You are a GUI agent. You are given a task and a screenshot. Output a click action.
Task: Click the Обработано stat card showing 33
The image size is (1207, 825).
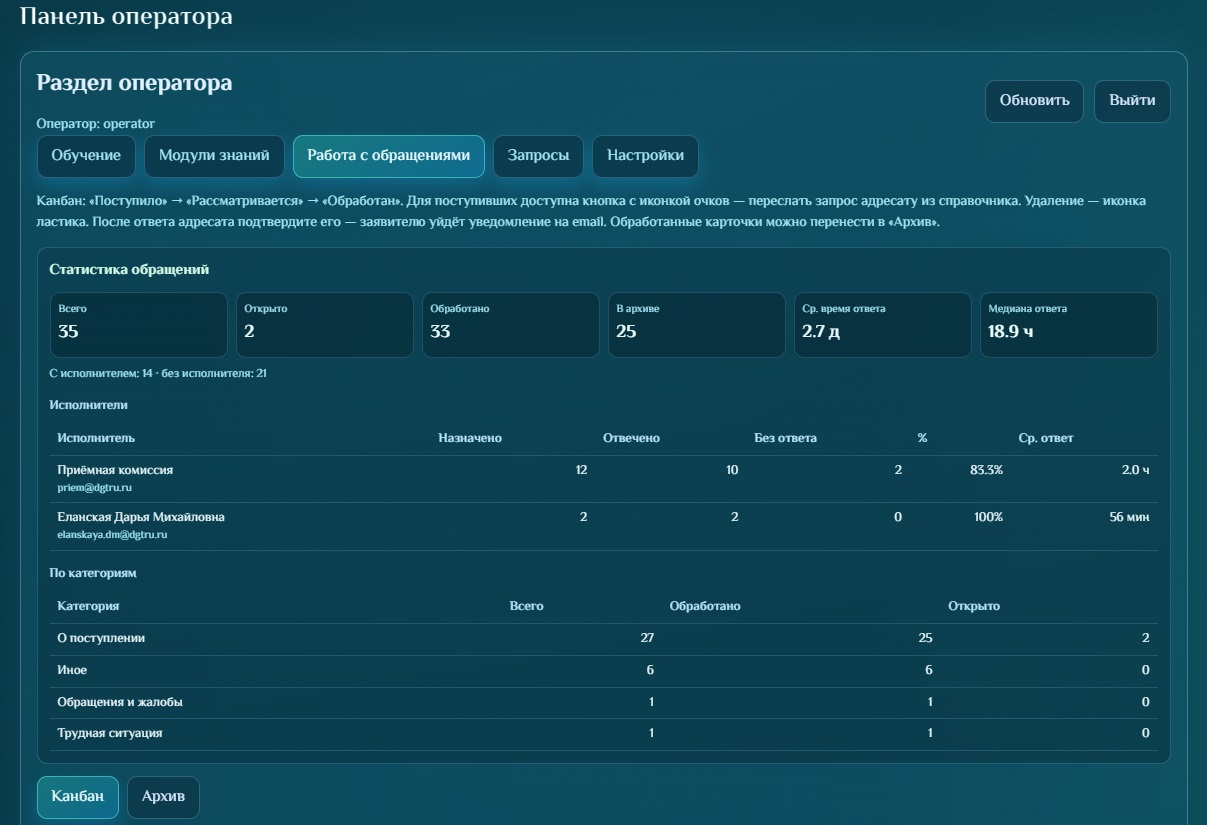point(511,325)
